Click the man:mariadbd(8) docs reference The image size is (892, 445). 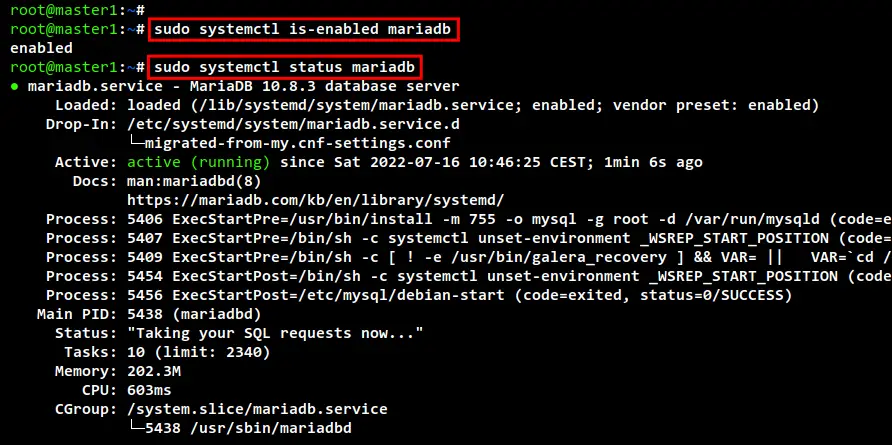tap(193, 182)
